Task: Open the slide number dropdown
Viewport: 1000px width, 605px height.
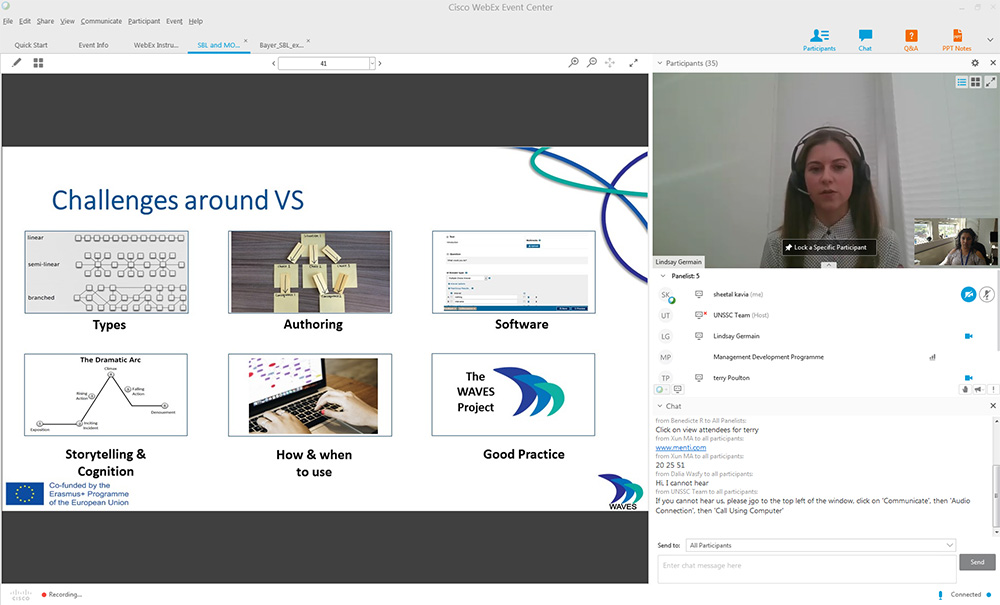Action: tap(372, 63)
